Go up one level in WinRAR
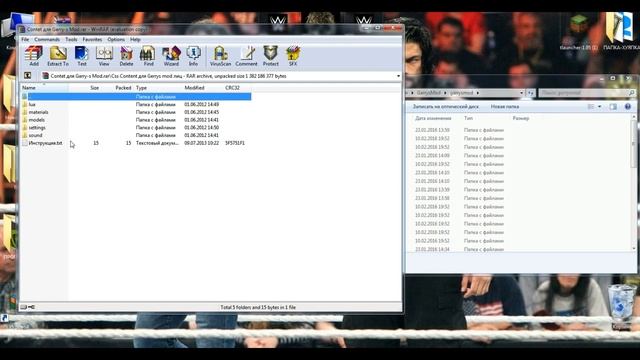This screenshot has height=360, width=640. click(27, 76)
